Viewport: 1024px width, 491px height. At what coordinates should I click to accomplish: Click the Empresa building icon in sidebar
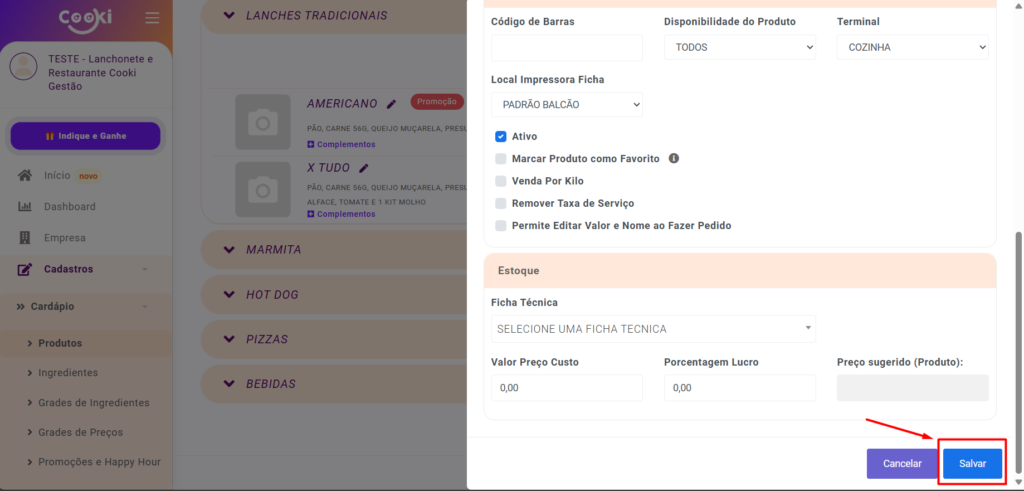[x=26, y=238]
